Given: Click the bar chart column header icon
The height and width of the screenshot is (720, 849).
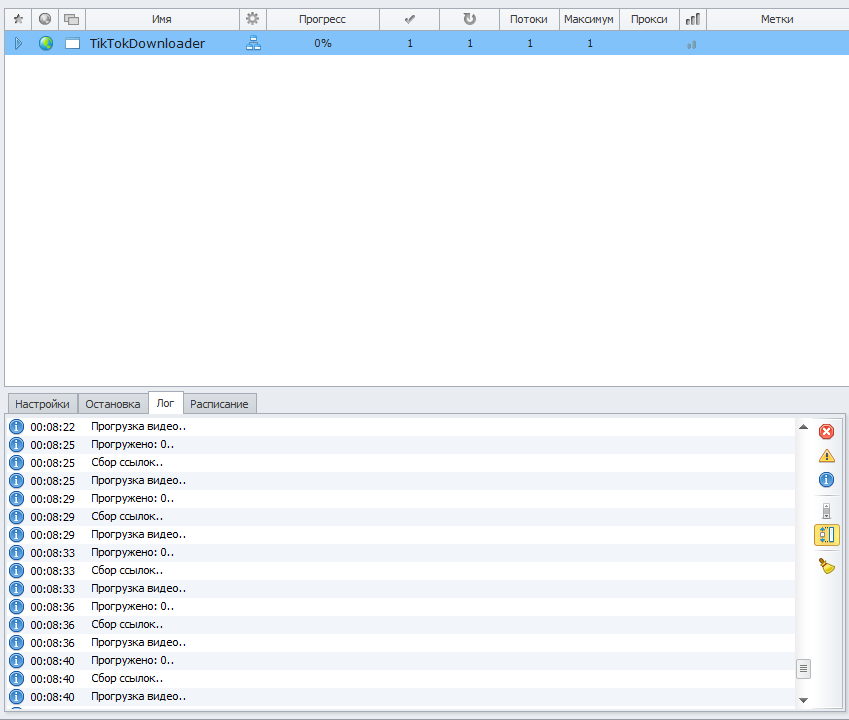Looking at the screenshot, I should 693,19.
